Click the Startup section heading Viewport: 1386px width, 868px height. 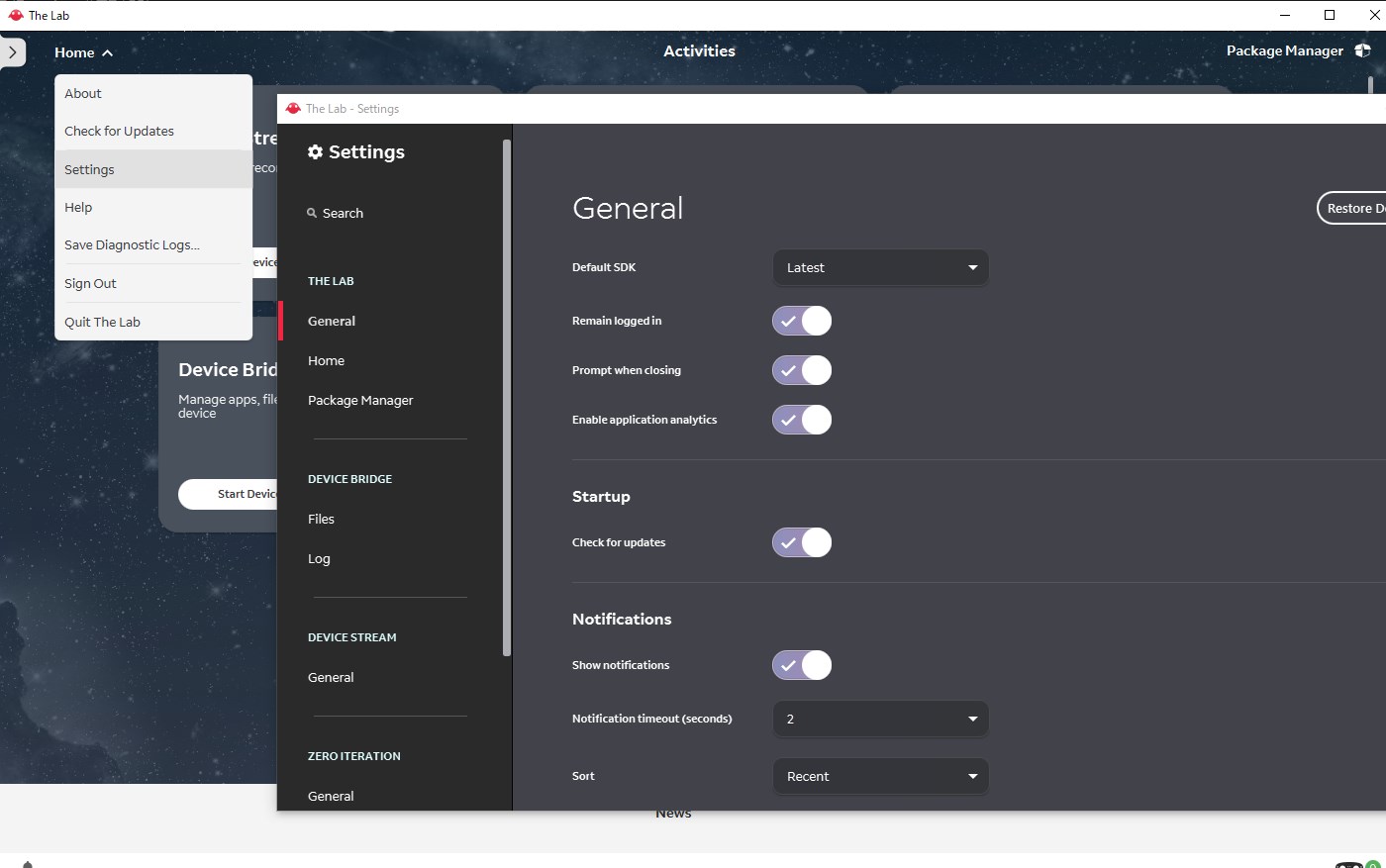[x=601, y=497]
